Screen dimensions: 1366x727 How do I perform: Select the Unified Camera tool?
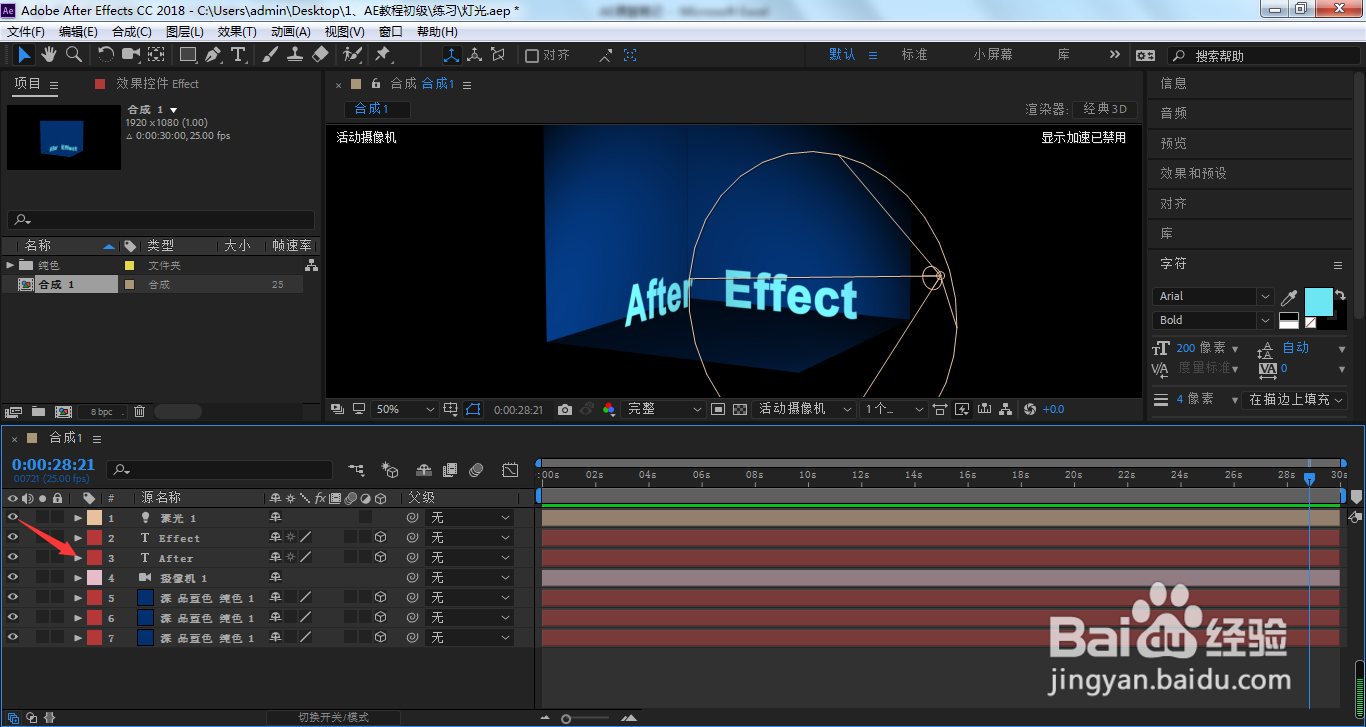[131, 55]
